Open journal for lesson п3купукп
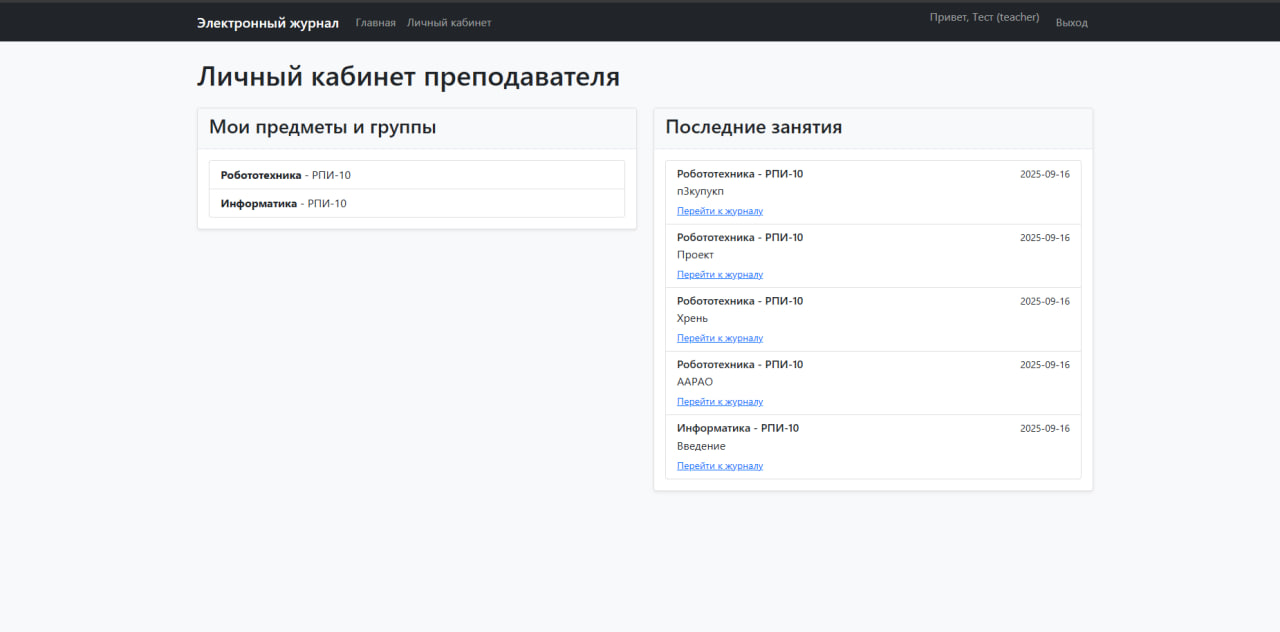 (x=720, y=210)
